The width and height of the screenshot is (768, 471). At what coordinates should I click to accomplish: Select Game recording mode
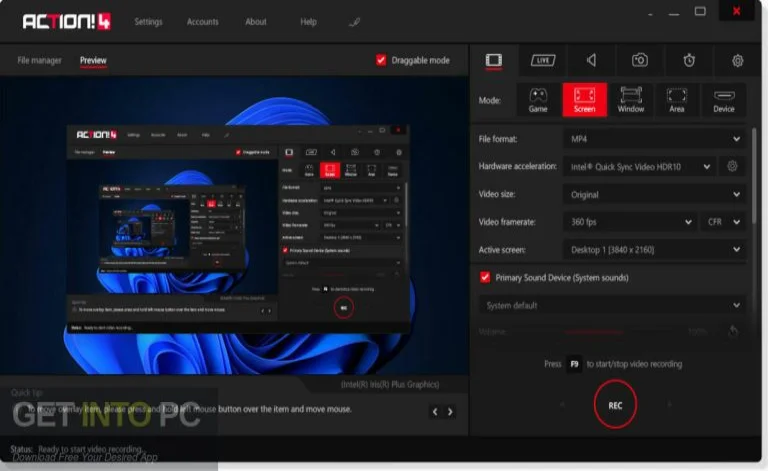[x=538, y=99]
